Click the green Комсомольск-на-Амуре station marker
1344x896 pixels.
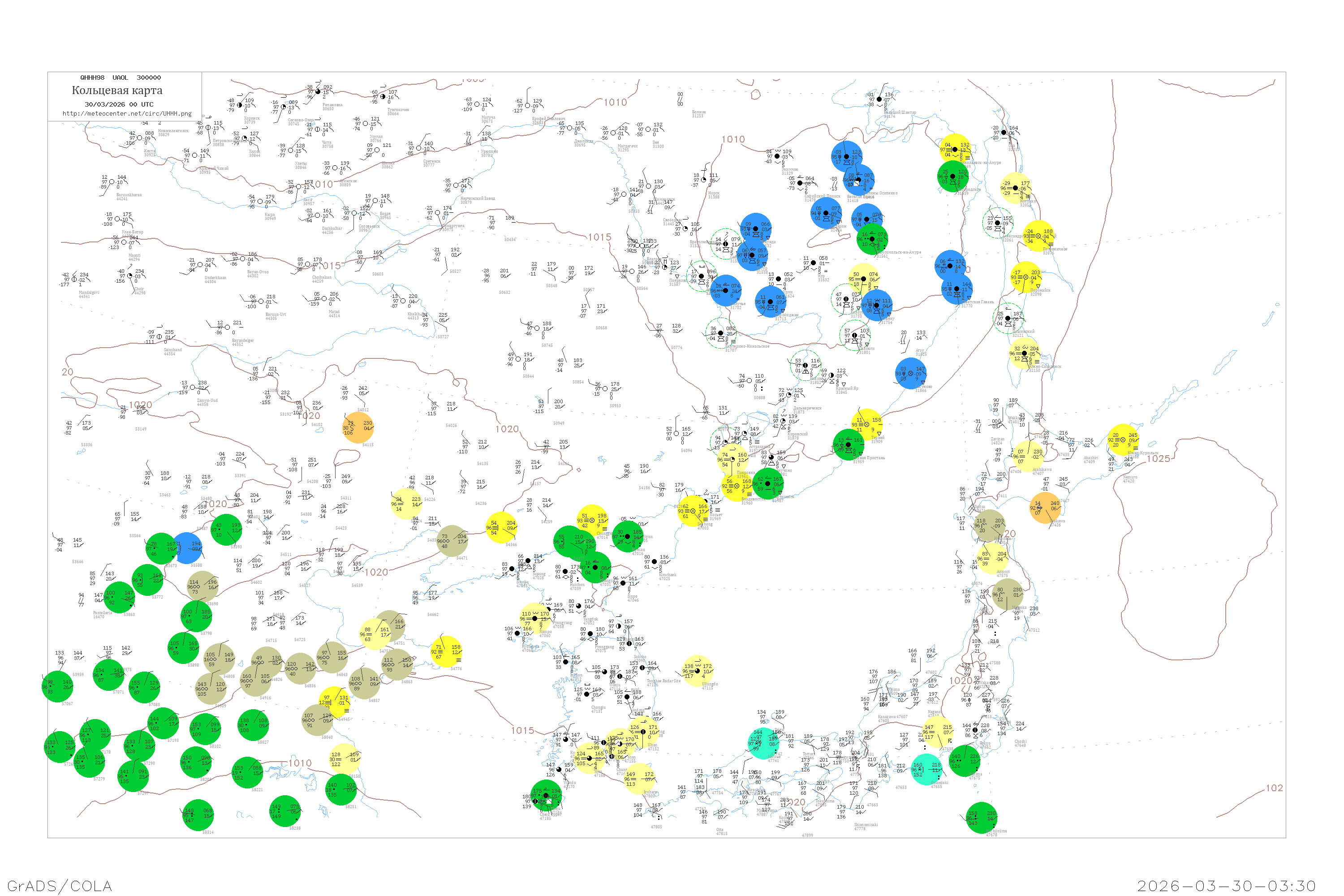coord(872,239)
